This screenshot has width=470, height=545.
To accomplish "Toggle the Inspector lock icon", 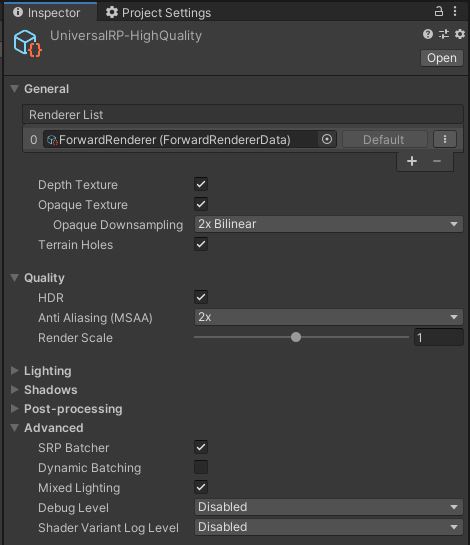I will point(439,11).
